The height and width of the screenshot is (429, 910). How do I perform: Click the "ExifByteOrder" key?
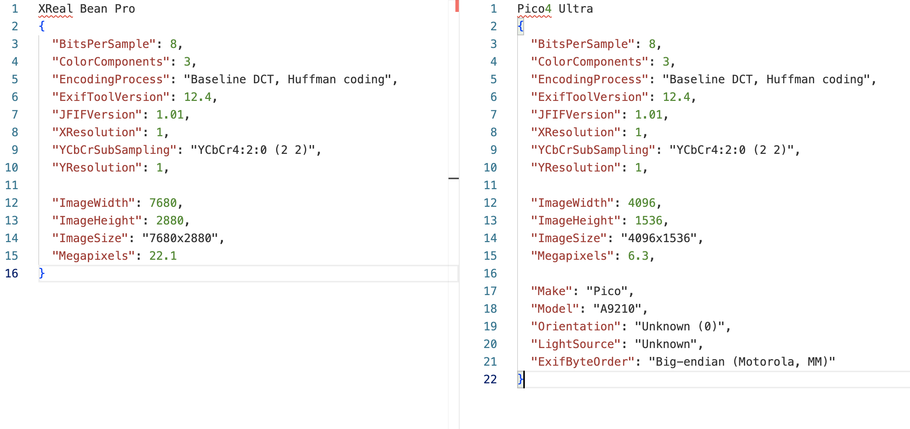pos(586,362)
